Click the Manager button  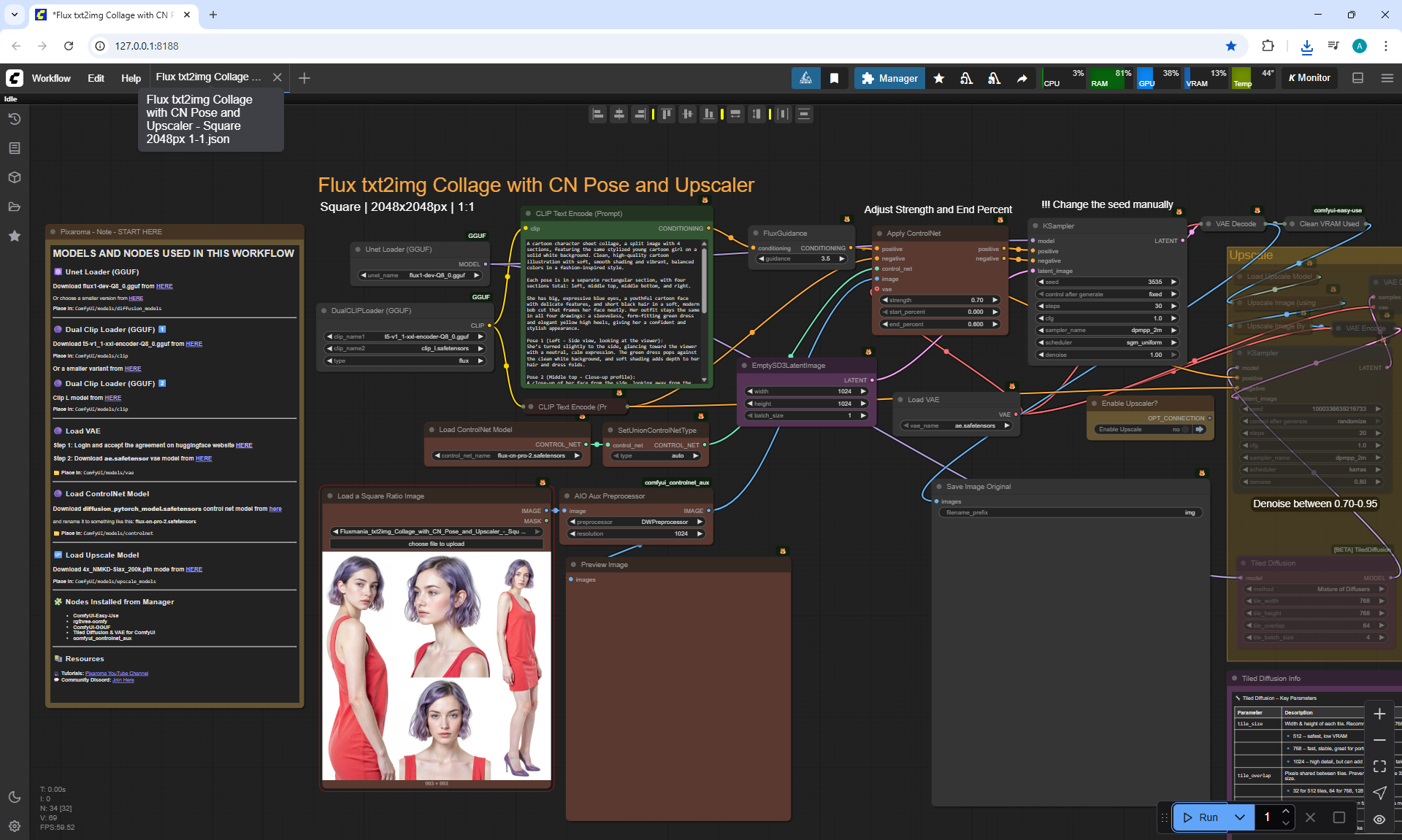tap(889, 78)
